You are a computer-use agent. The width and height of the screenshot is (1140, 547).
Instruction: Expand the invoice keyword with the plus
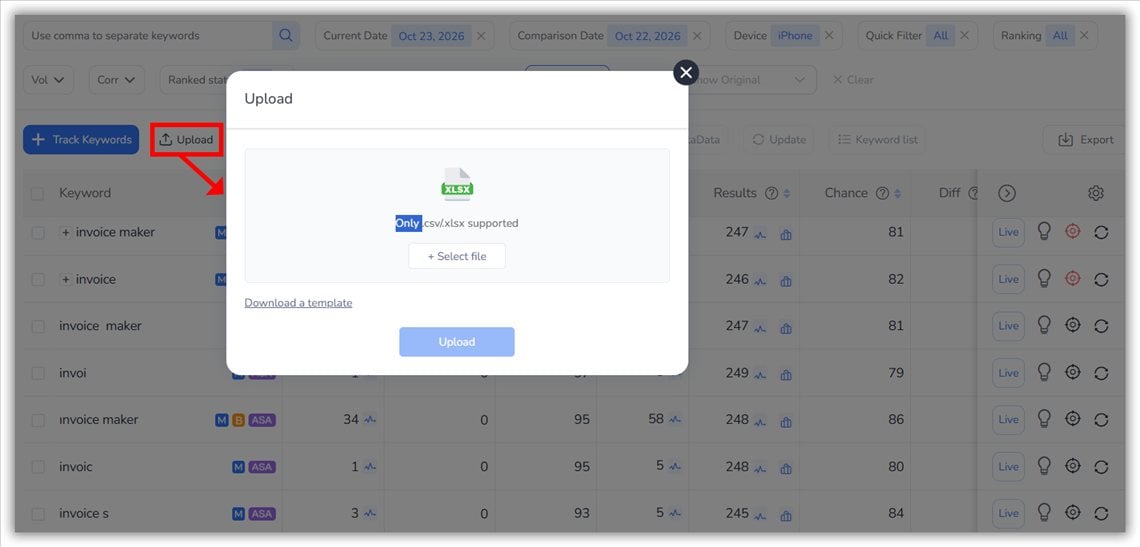click(x=66, y=279)
